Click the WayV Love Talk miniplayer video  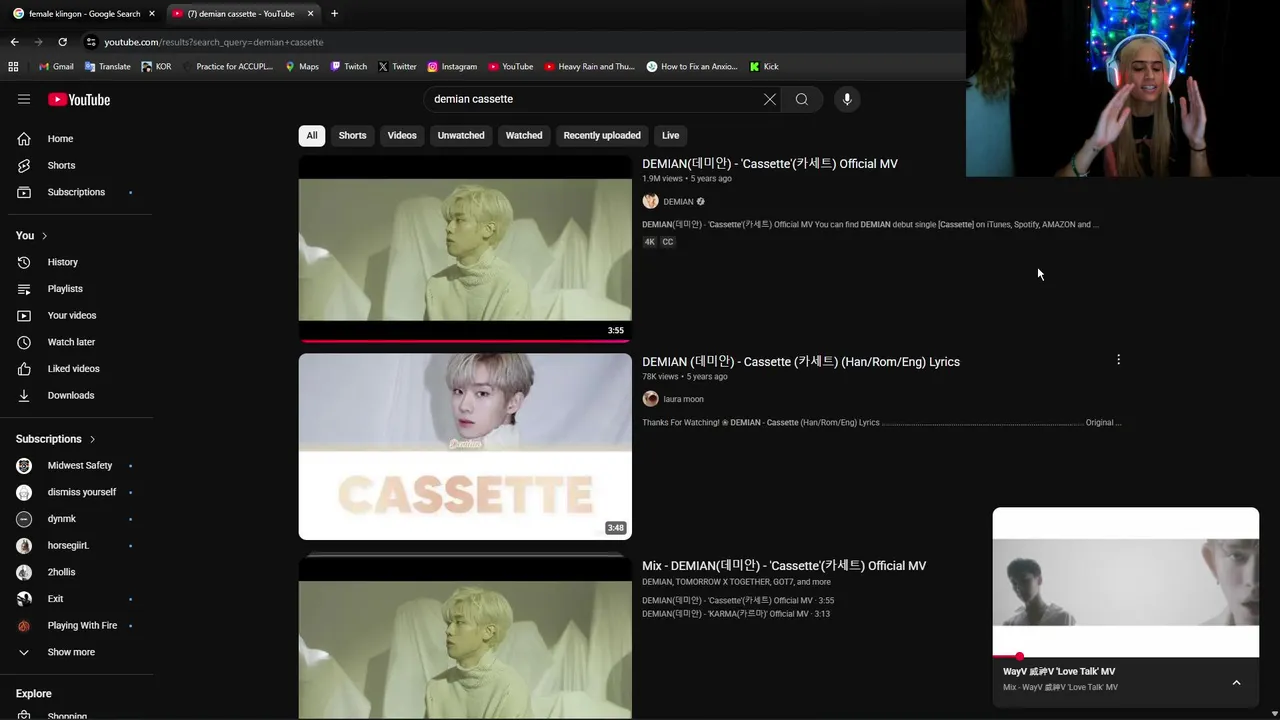(x=1126, y=582)
